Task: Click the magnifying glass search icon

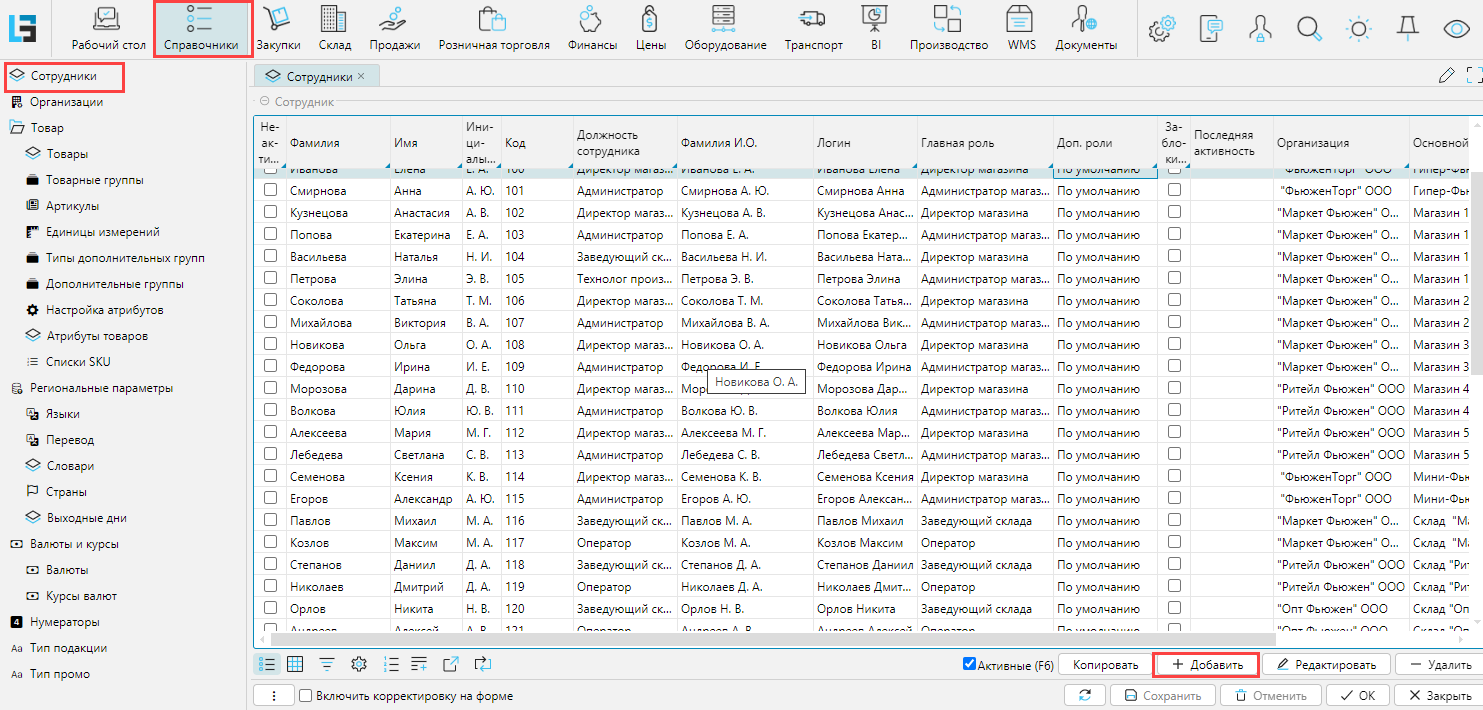Action: click(1309, 29)
